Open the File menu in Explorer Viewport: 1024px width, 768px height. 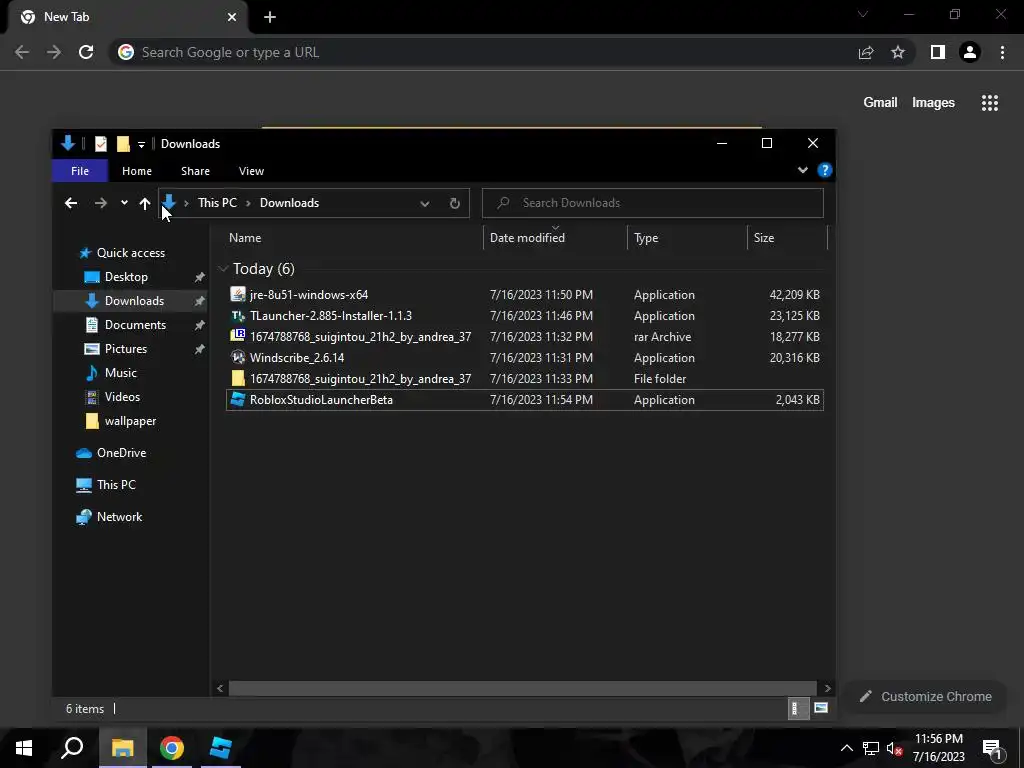tap(80, 171)
